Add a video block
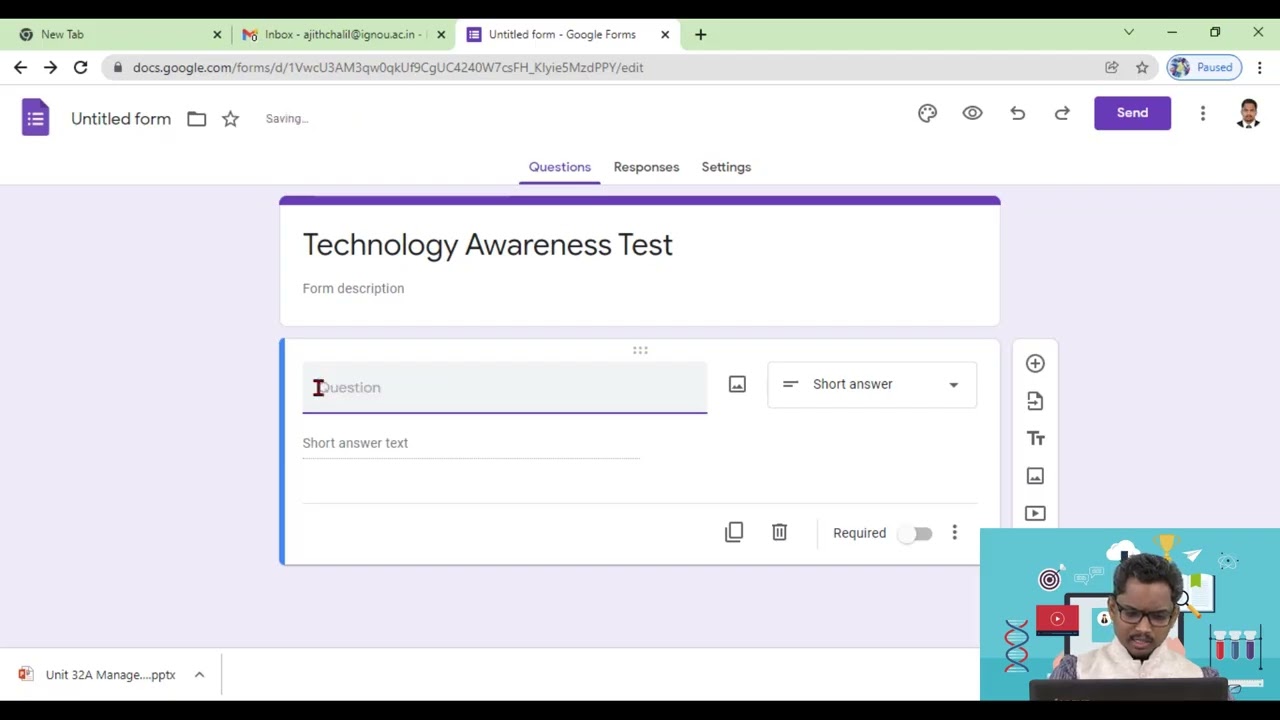This screenshot has height=720, width=1280. tap(1035, 513)
